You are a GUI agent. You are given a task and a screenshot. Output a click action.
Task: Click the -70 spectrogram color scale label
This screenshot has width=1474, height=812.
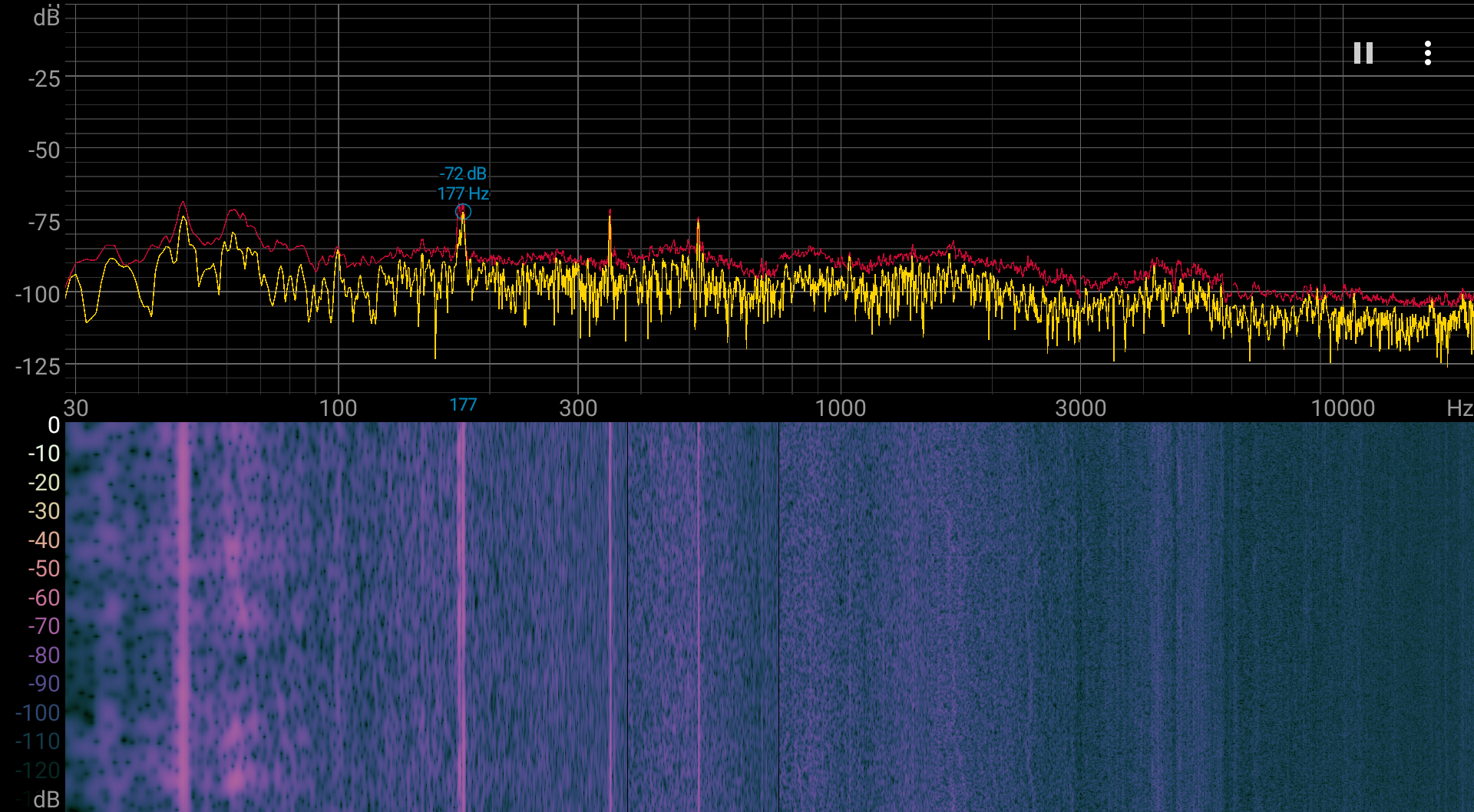pos(44,626)
